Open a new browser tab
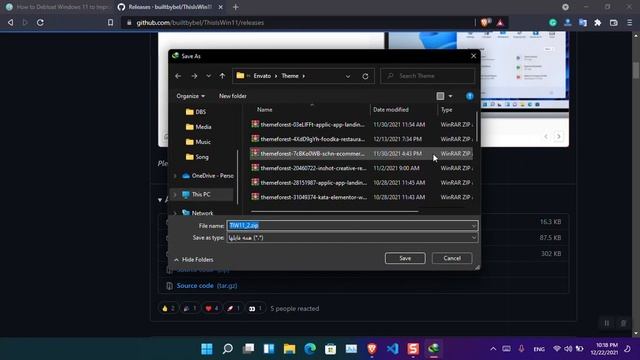Viewport: 640px width, 360px height. tap(236, 7)
